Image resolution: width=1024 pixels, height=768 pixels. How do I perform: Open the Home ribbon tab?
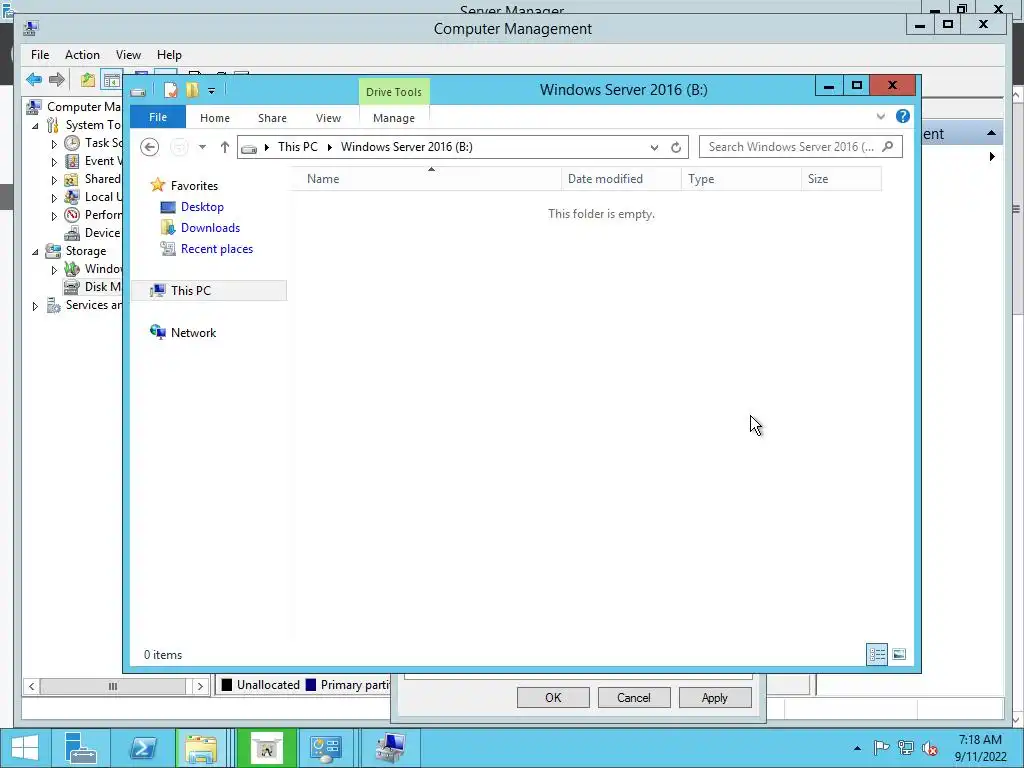[215, 118]
